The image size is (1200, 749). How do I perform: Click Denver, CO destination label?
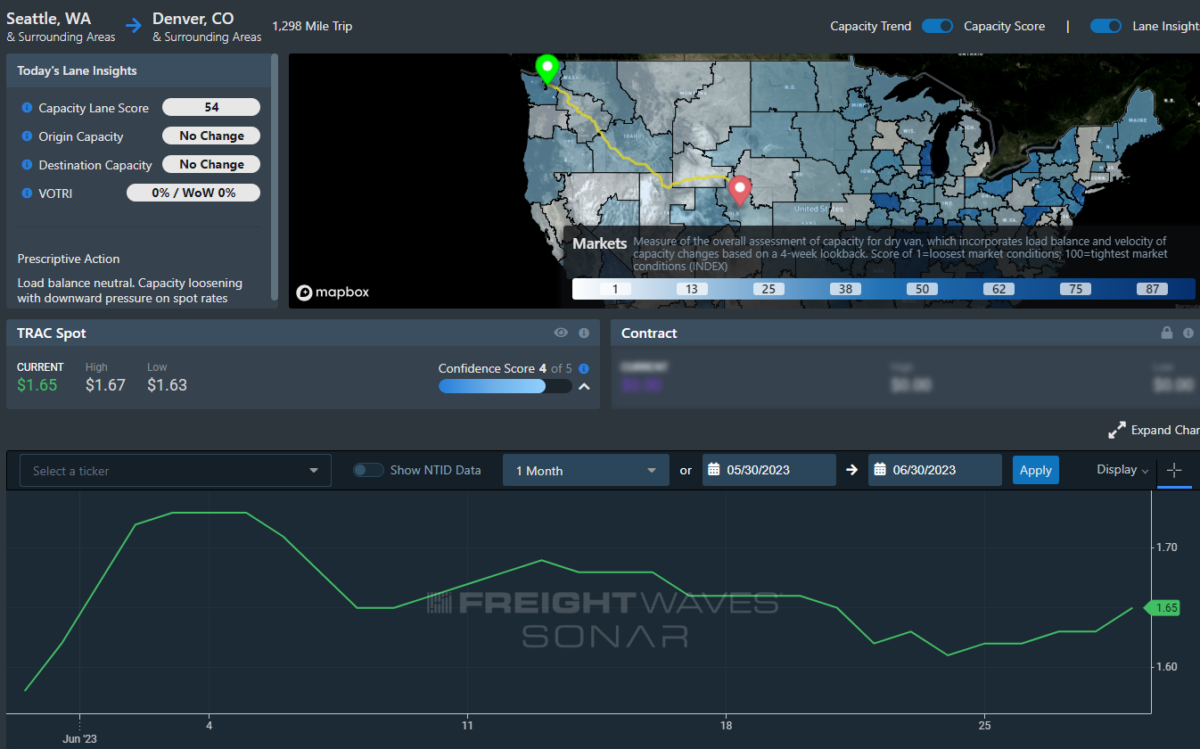point(194,18)
